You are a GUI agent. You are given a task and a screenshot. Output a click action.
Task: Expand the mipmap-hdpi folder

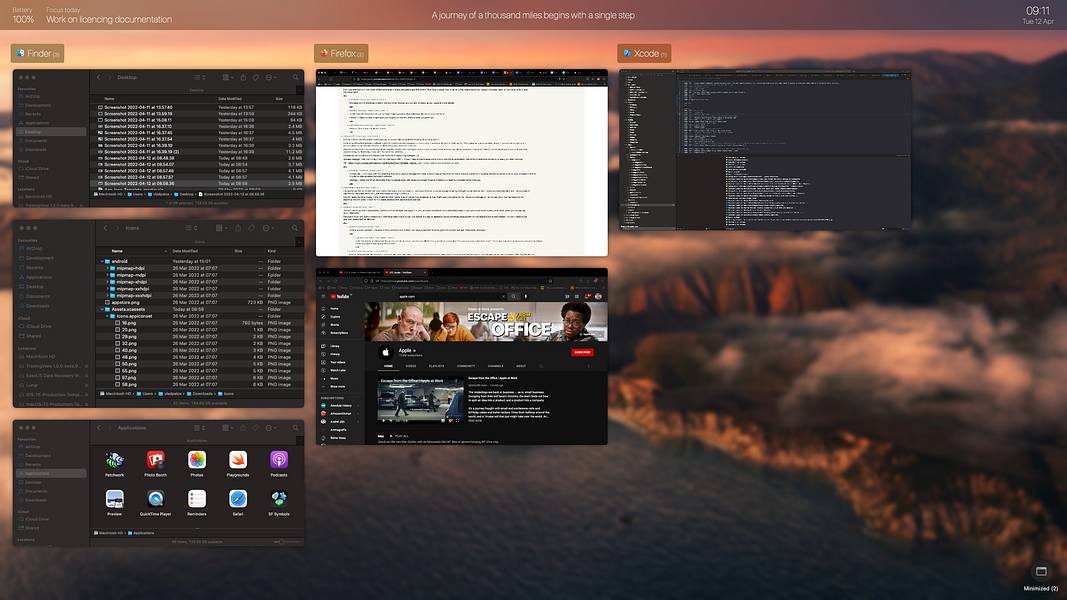coord(108,268)
